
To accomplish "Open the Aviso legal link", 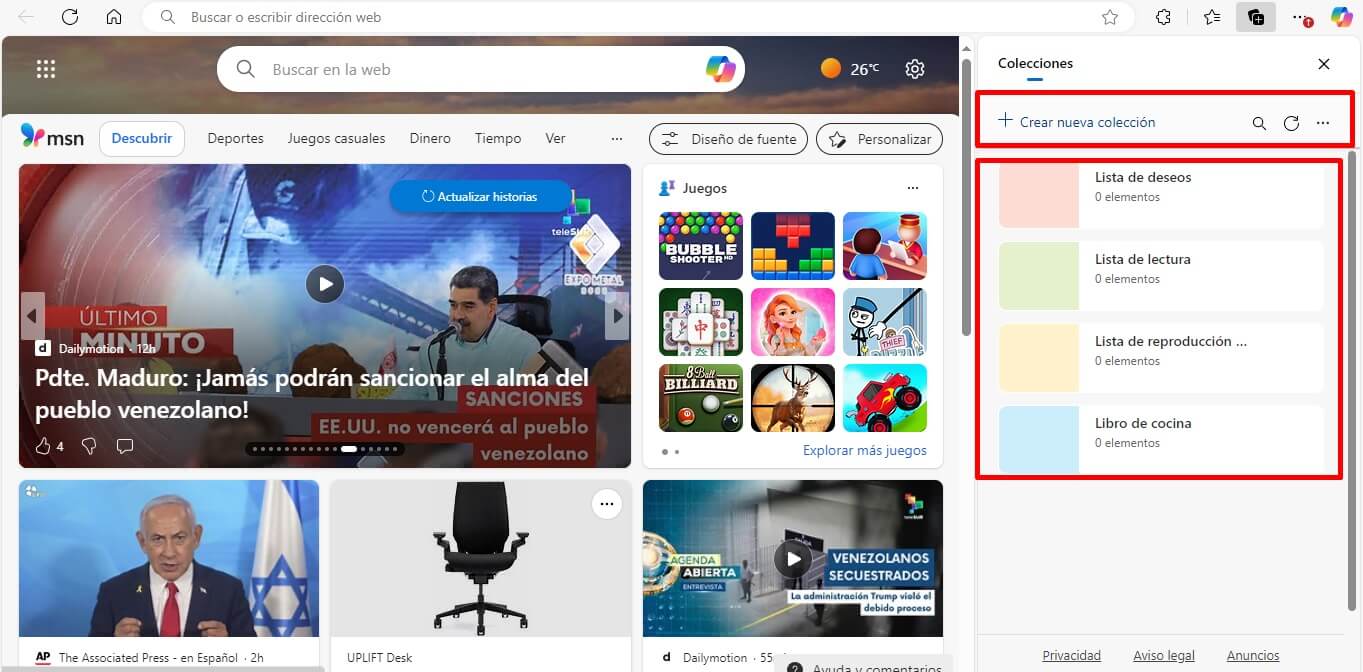I will [1164, 656].
